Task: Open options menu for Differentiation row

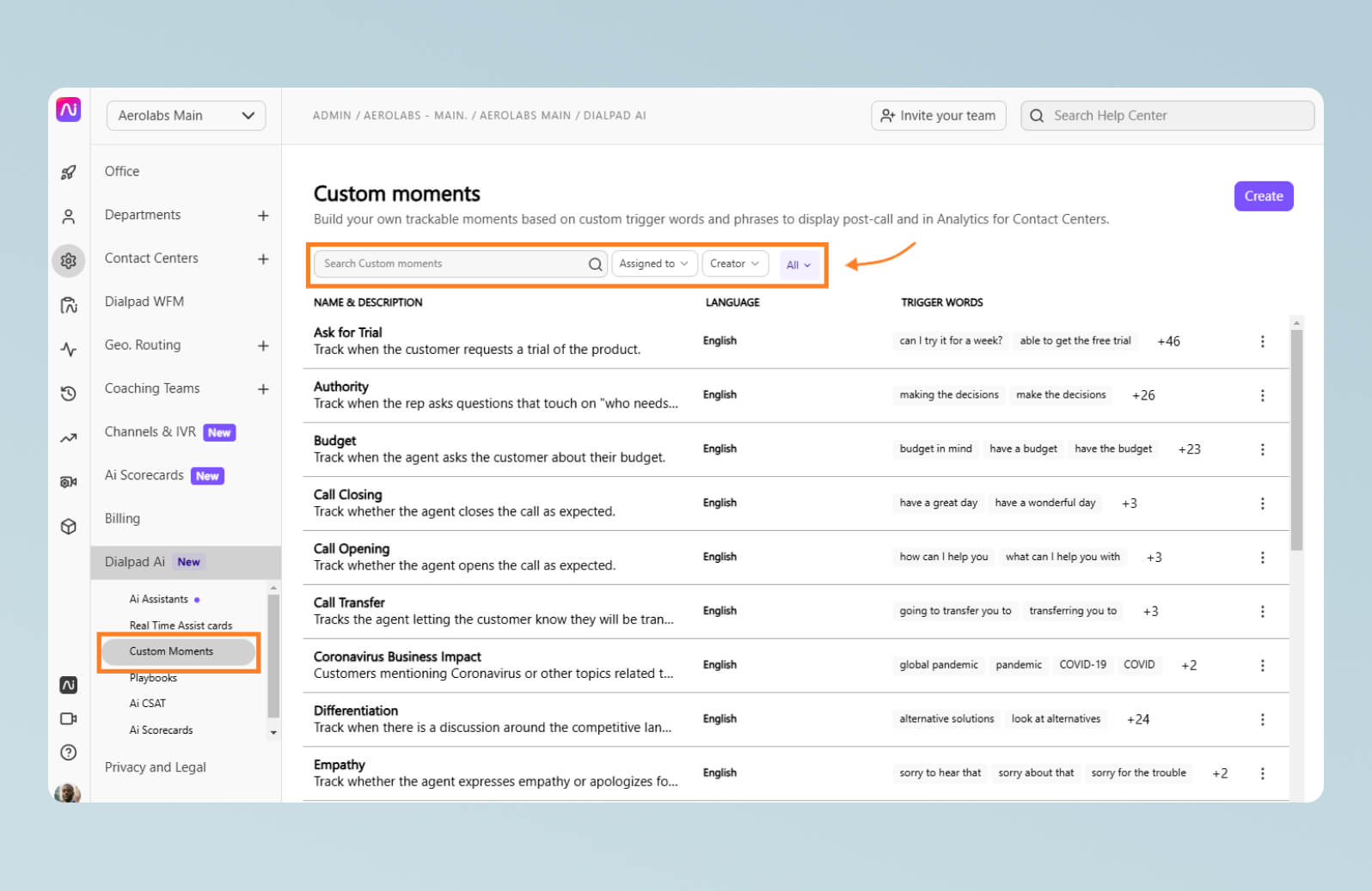Action: point(1262,720)
